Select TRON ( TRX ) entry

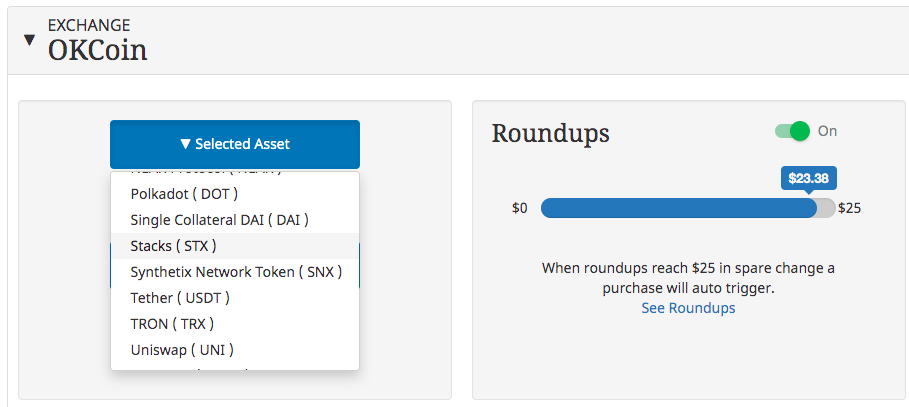click(x=235, y=324)
